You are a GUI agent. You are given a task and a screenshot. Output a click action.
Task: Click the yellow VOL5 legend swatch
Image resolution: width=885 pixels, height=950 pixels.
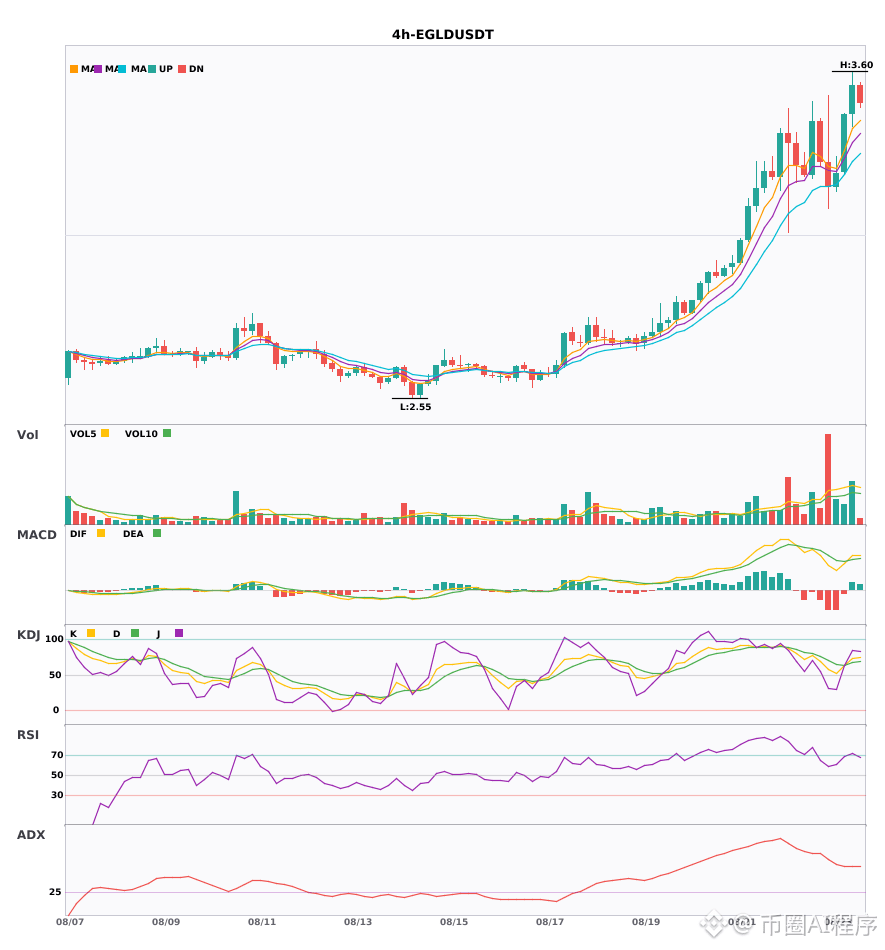coord(105,433)
